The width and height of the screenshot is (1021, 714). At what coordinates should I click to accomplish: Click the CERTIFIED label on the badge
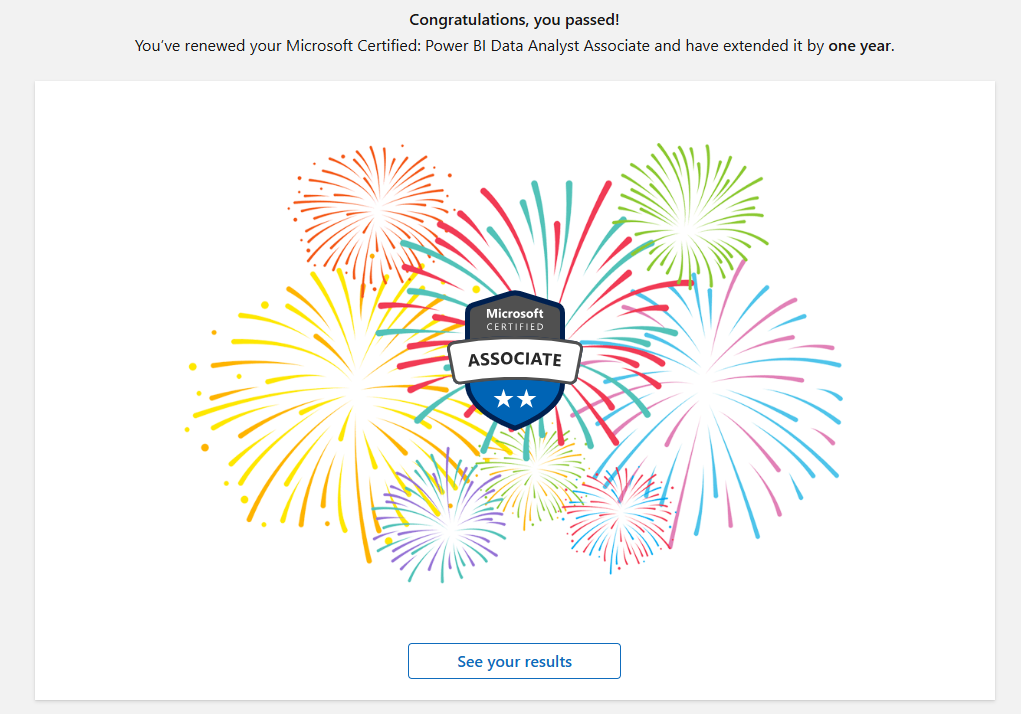click(514, 327)
